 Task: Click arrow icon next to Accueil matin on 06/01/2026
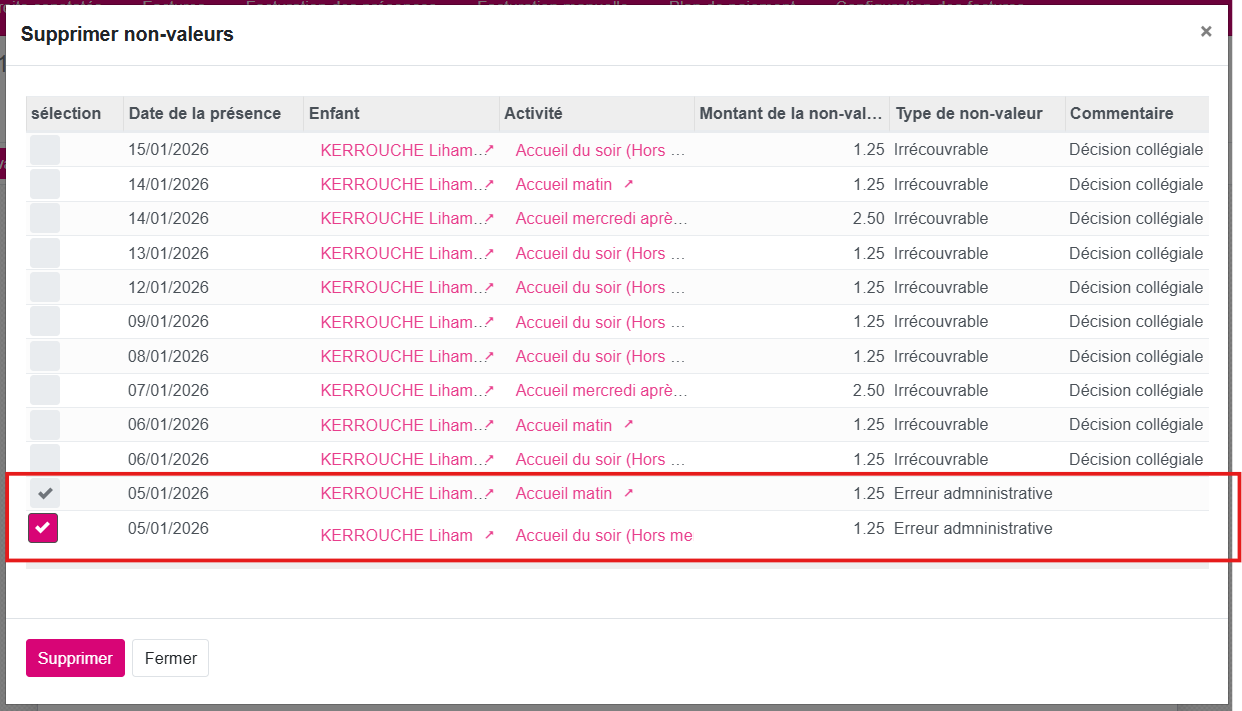click(628, 425)
